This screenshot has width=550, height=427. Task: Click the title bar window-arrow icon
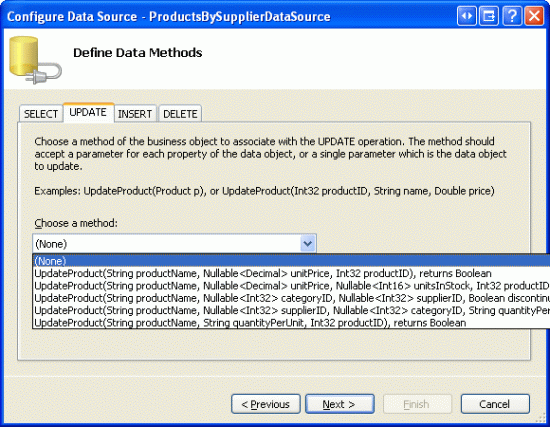pyautogui.click(x=489, y=16)
